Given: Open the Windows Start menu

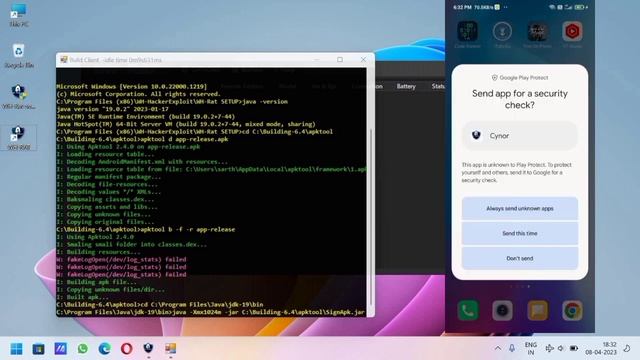Looking at the screenshot, I should tap(16, 349).
